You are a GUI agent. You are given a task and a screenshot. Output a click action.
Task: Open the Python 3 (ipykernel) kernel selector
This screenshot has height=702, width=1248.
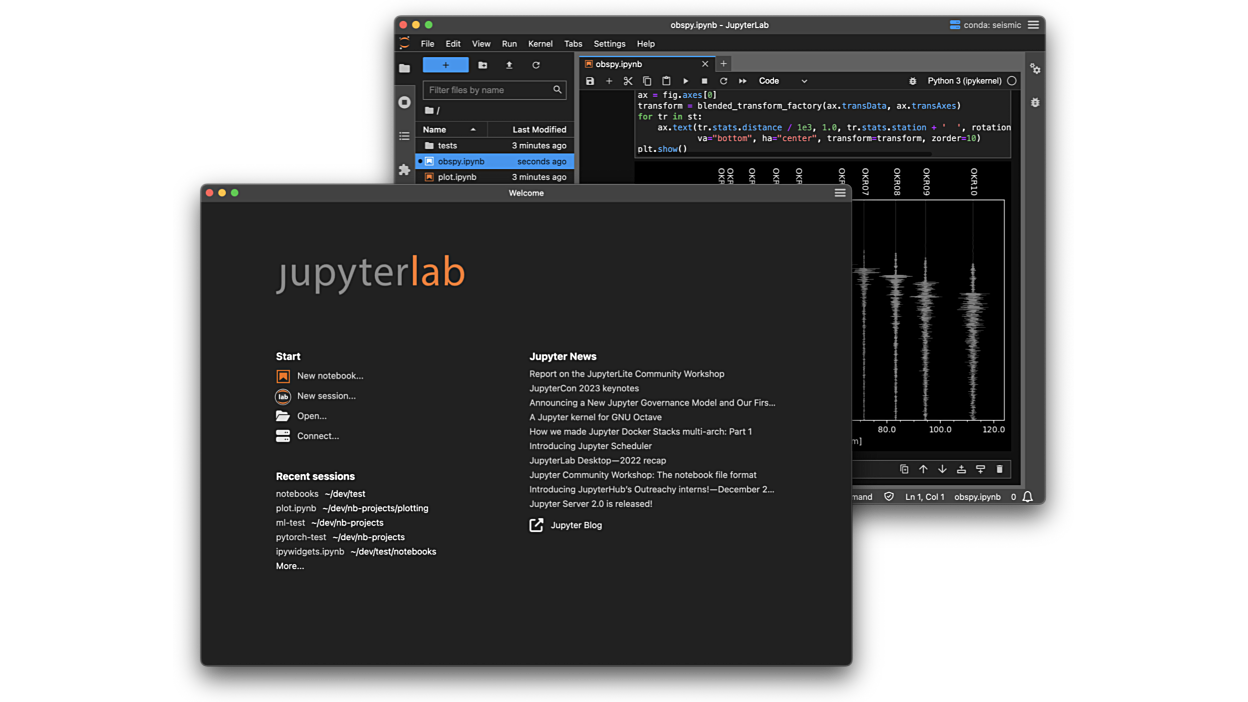964,81
